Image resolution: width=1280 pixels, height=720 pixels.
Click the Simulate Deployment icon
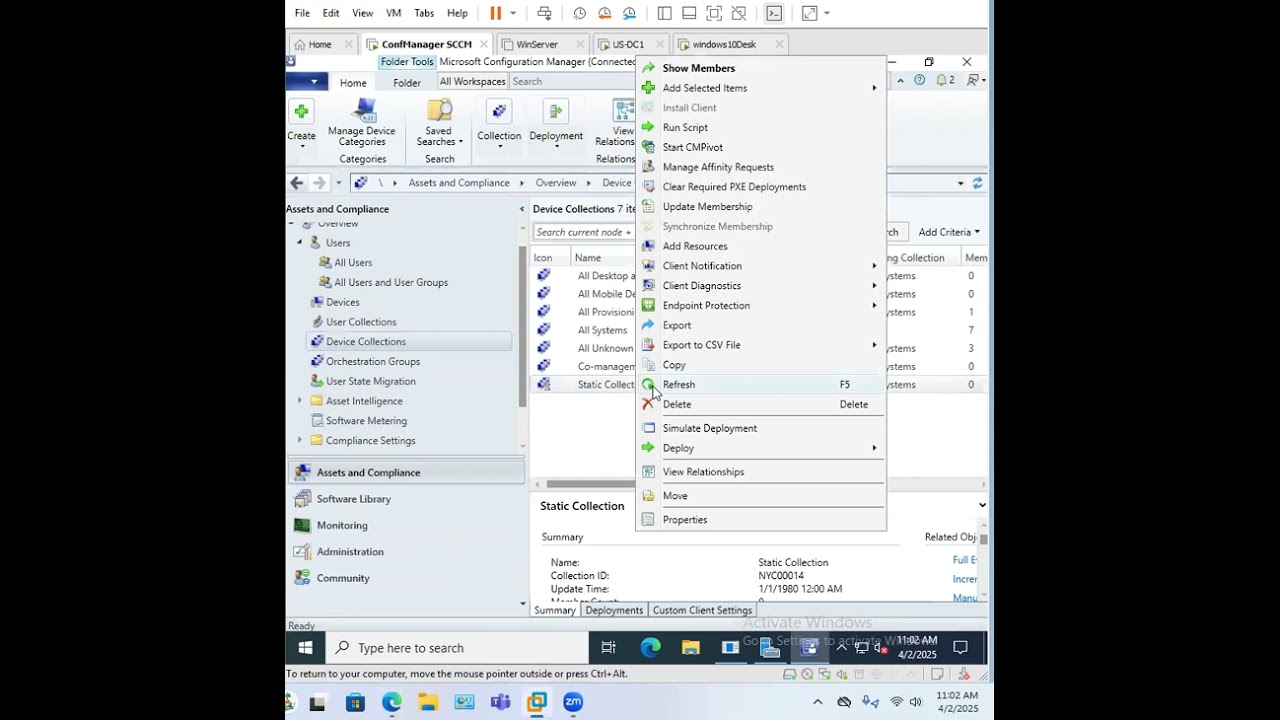click(648, 428)
